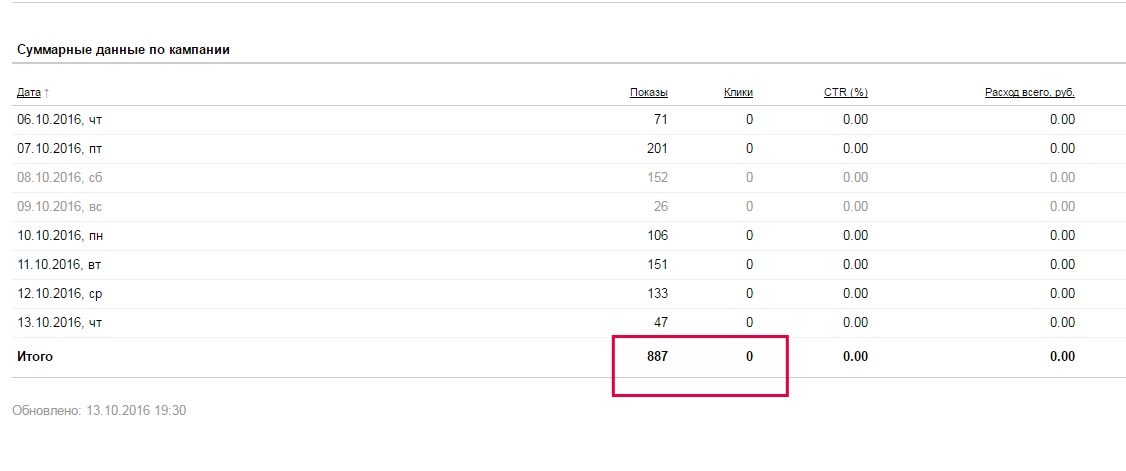This screenshot has width=1126, height=471.
Task: Click the Обновлено timestamp text
Action: 99,410
